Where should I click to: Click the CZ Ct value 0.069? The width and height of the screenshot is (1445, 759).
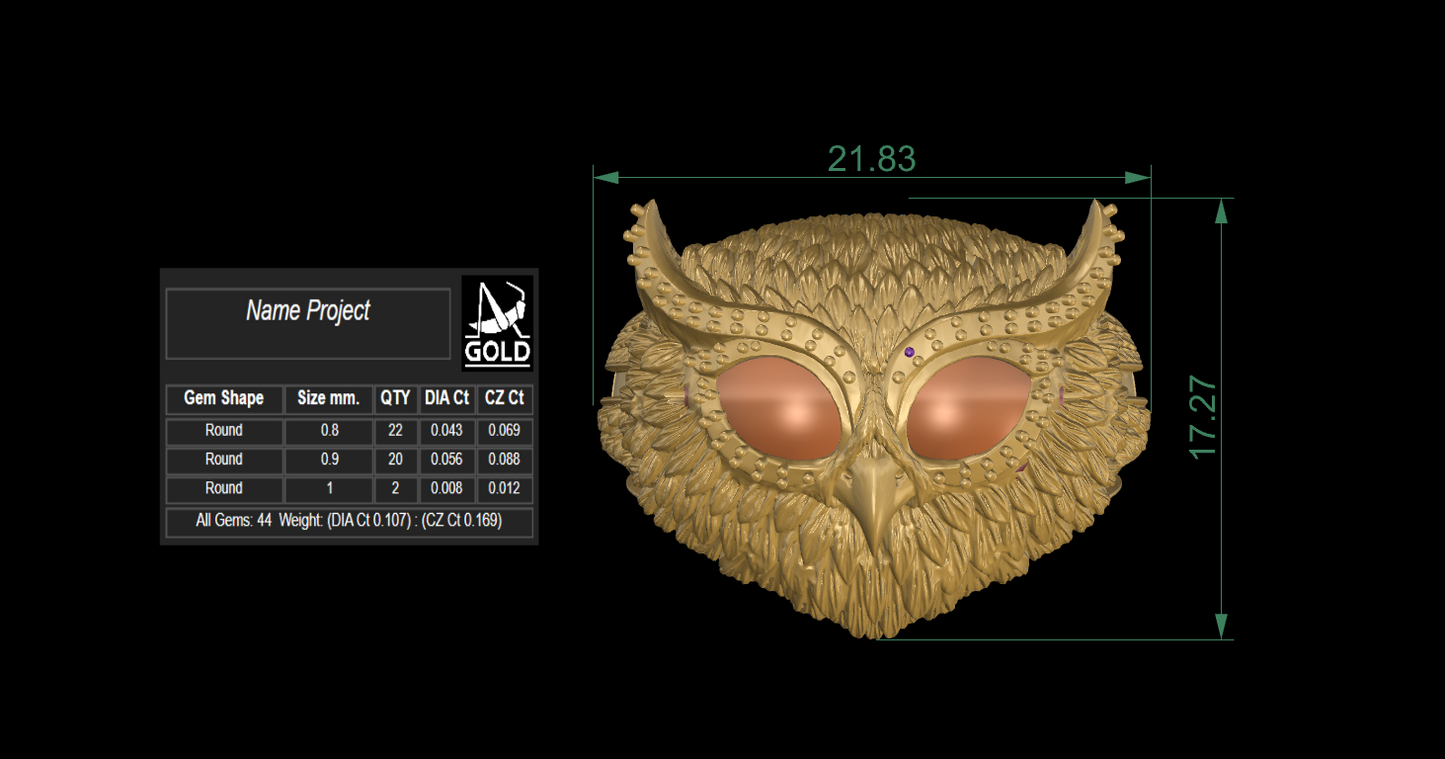click(x=504, y=431)
